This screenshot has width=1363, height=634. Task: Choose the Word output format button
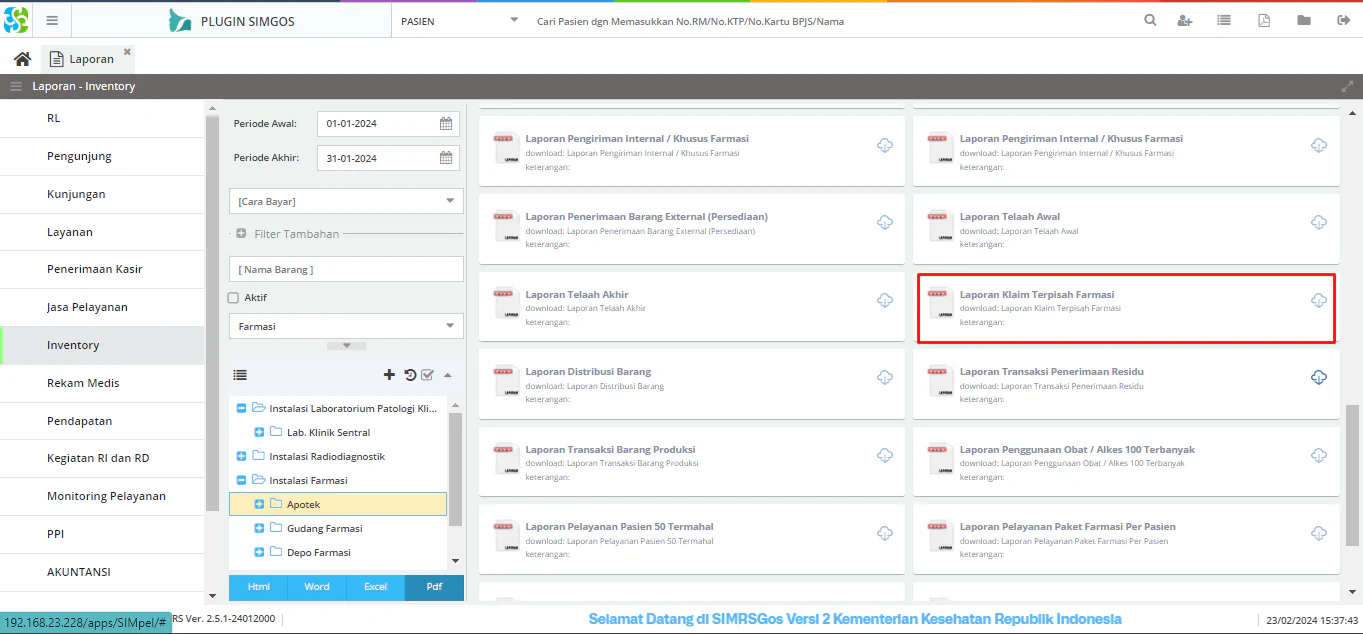tap(317, 587)
